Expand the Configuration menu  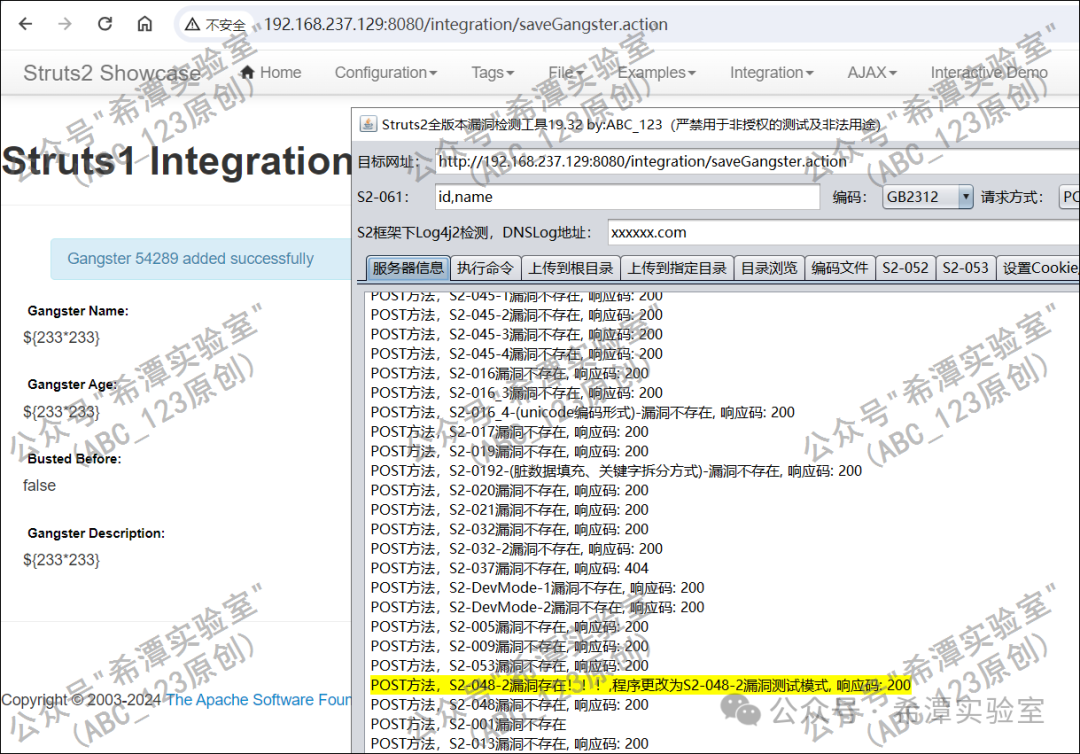tap(386, 72)
